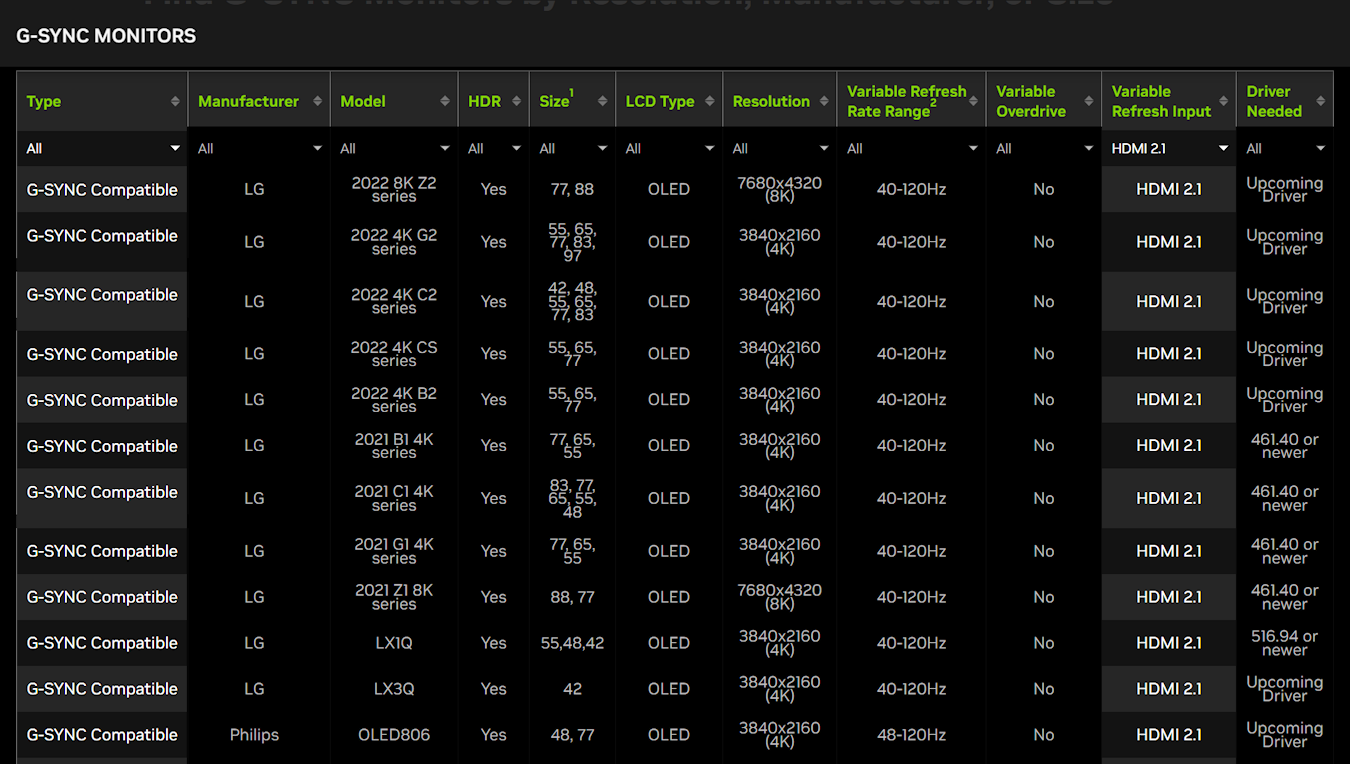This screenshot has height=764, width=1350.
Task: Select the LX3Q model cell
Action: 394,689
